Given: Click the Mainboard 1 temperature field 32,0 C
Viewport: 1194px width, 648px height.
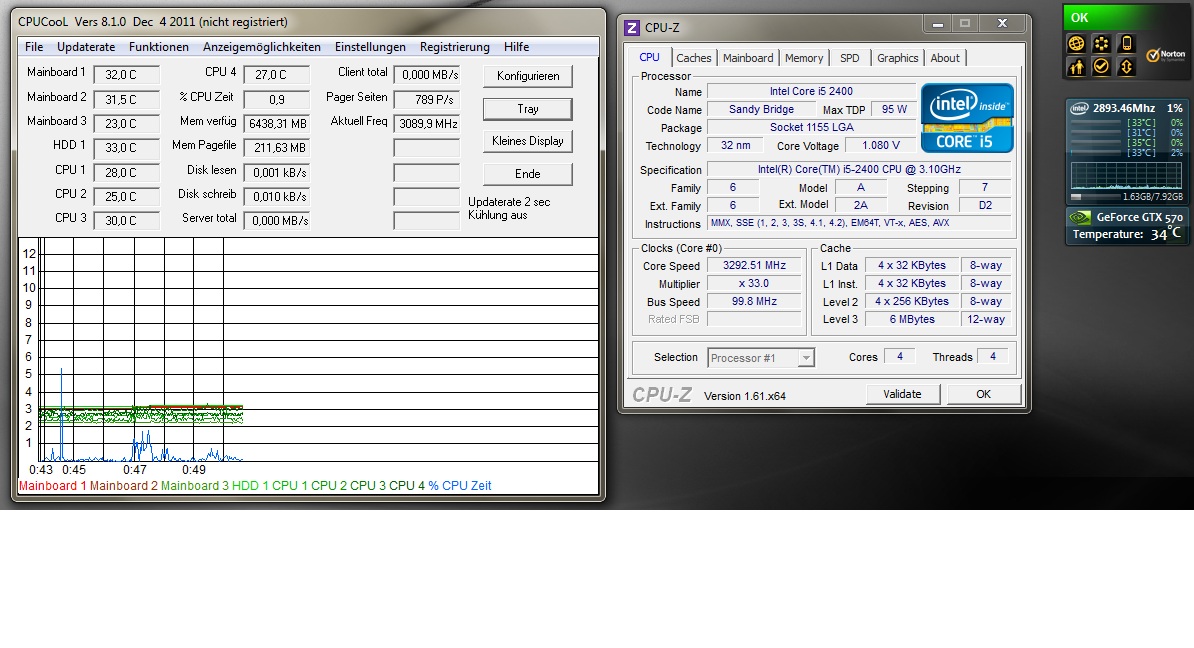Looking at the screenshot, I should click(x=126, y=75).
